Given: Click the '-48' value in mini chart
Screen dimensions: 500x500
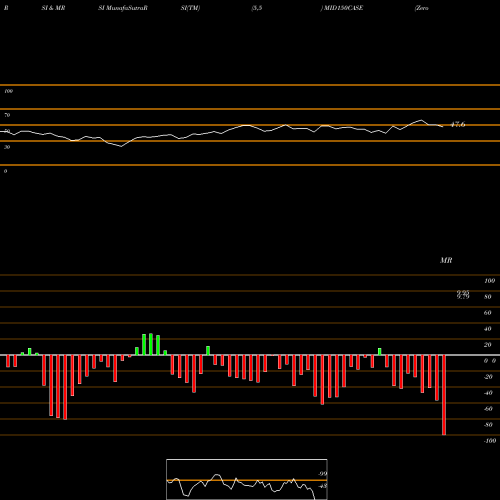Looking at the screenshot, I should (x=322, y=486).
